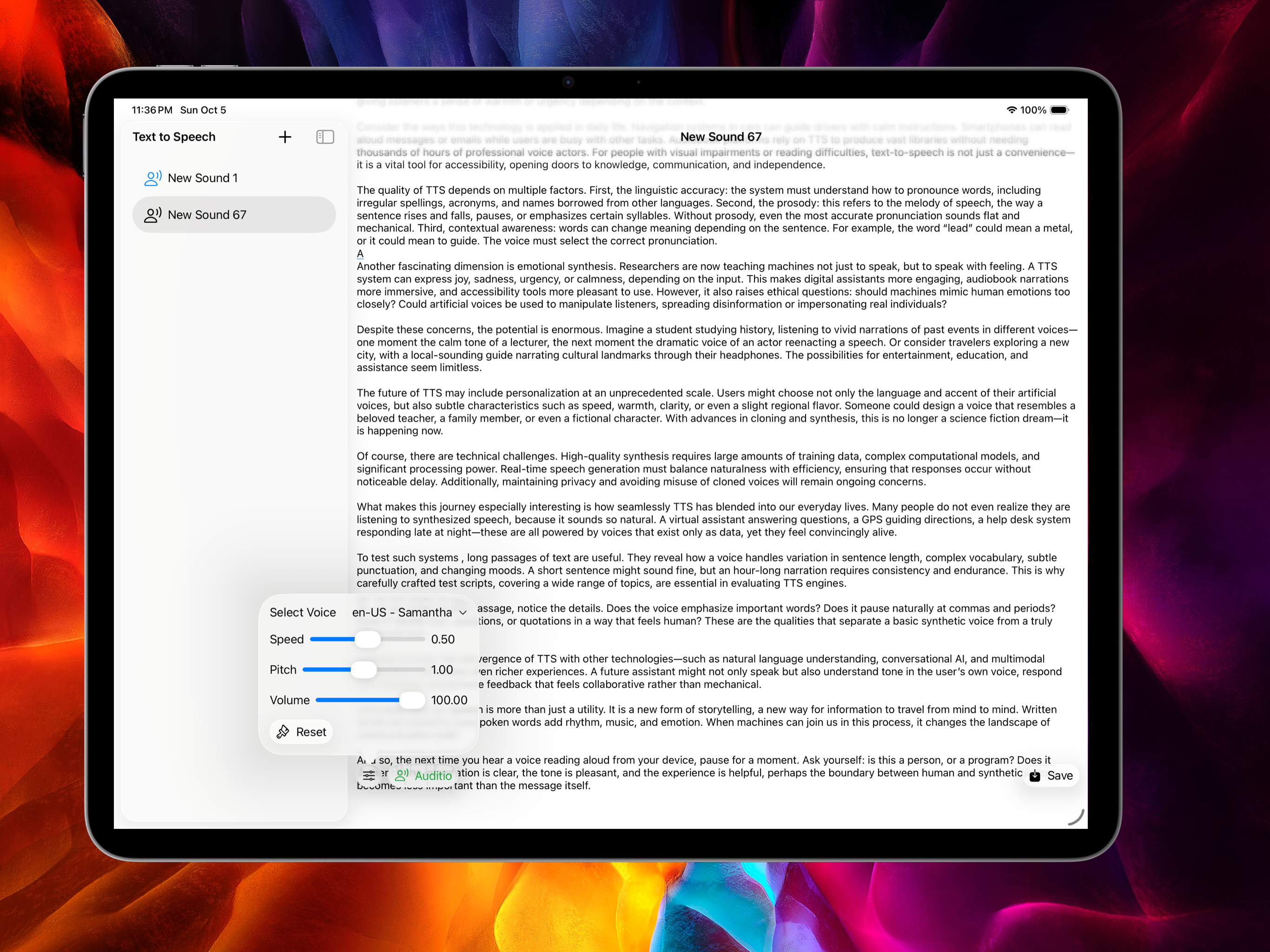Viewport: 1270px width, 952px height.
Task: Click the Save download icon
Action: [1035, 776]
